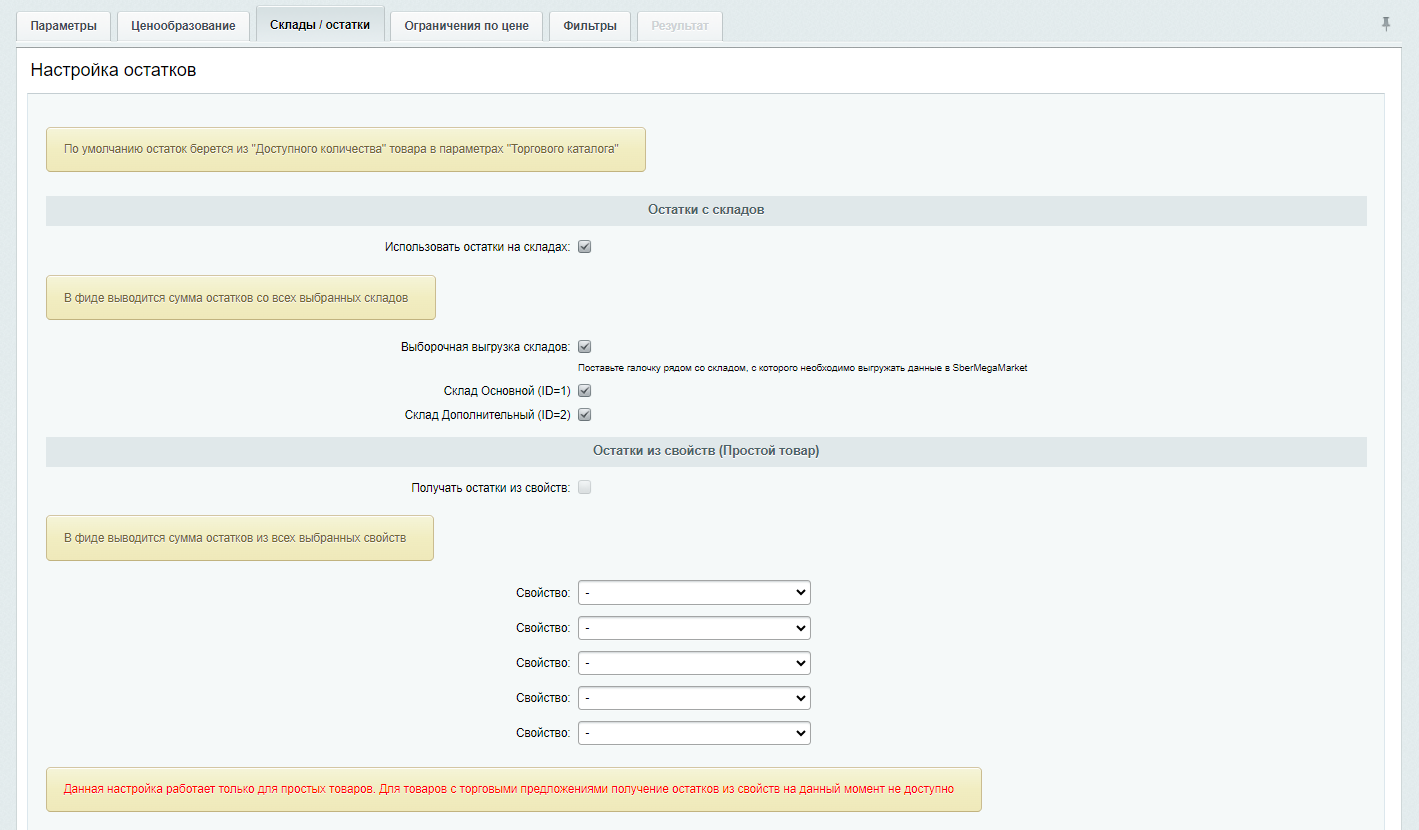Open the third Свойство dropdown list
Viewport: 1419px width, 830px height.
pyautogui.click(x=694, y=663)
